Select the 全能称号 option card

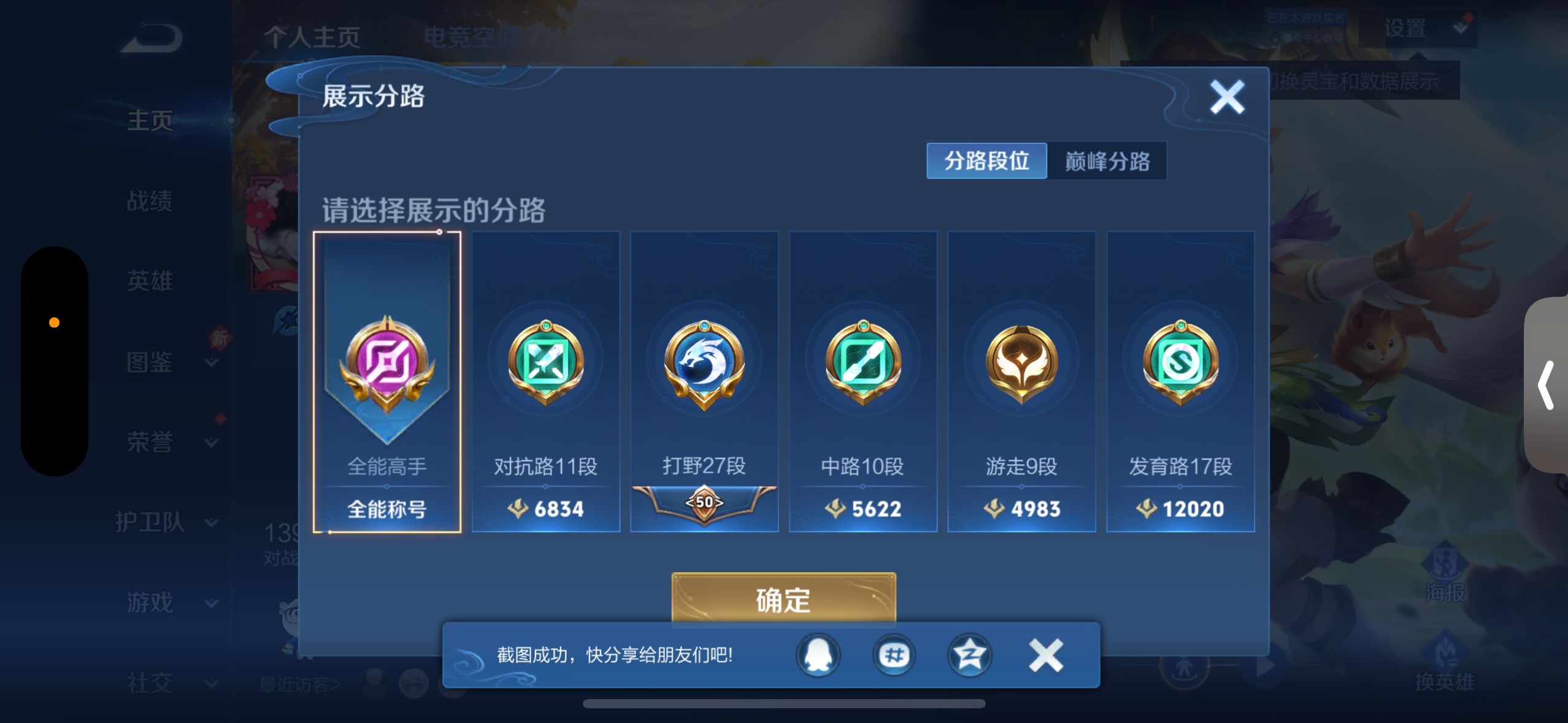[387, 381]
